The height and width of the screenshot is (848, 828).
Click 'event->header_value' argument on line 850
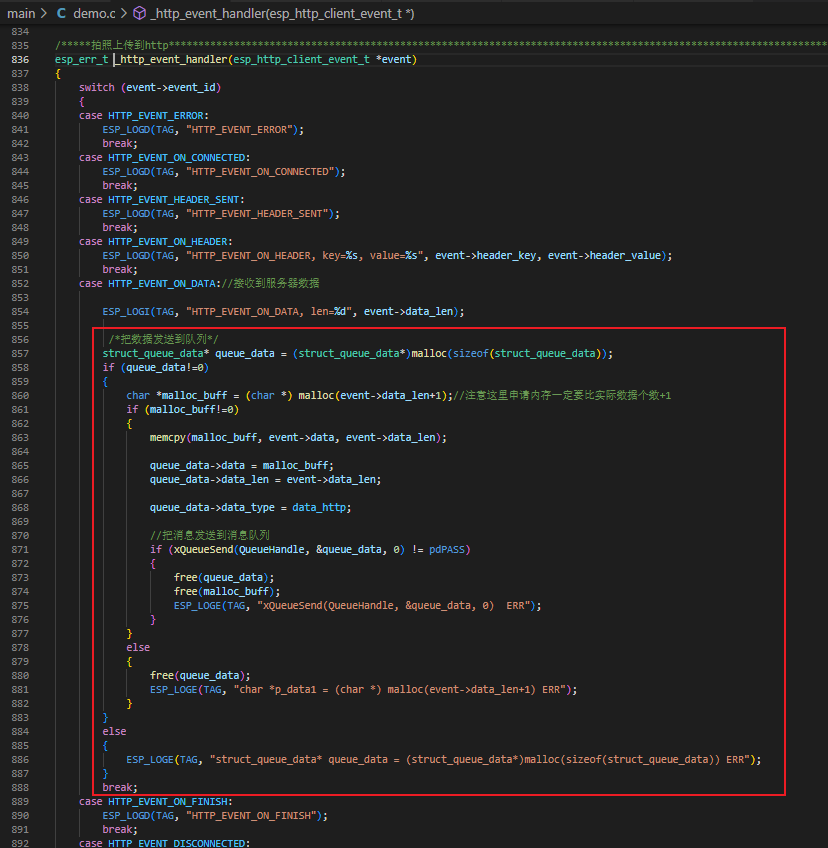point(604,255)
